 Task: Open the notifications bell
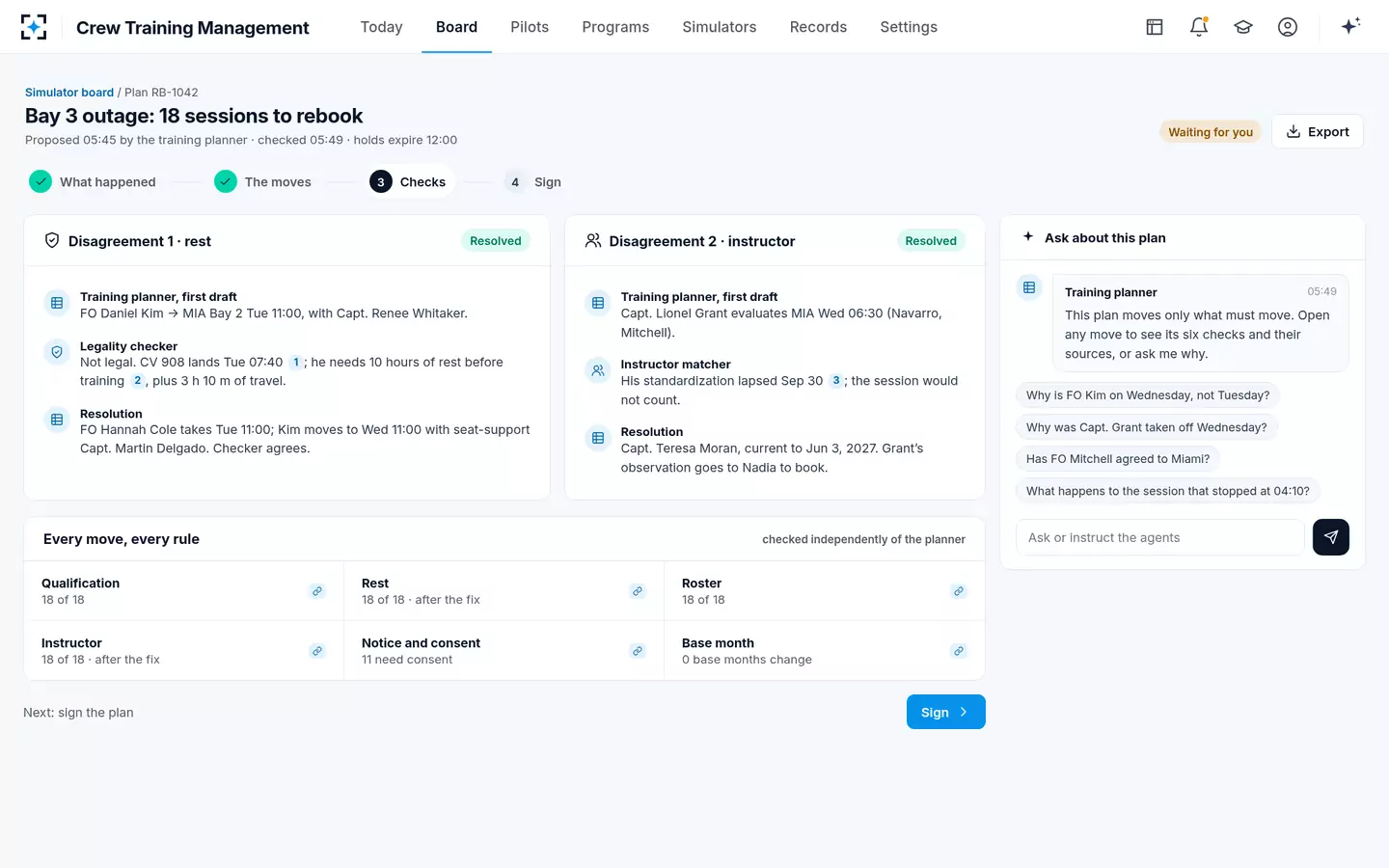coord(1199,27)
